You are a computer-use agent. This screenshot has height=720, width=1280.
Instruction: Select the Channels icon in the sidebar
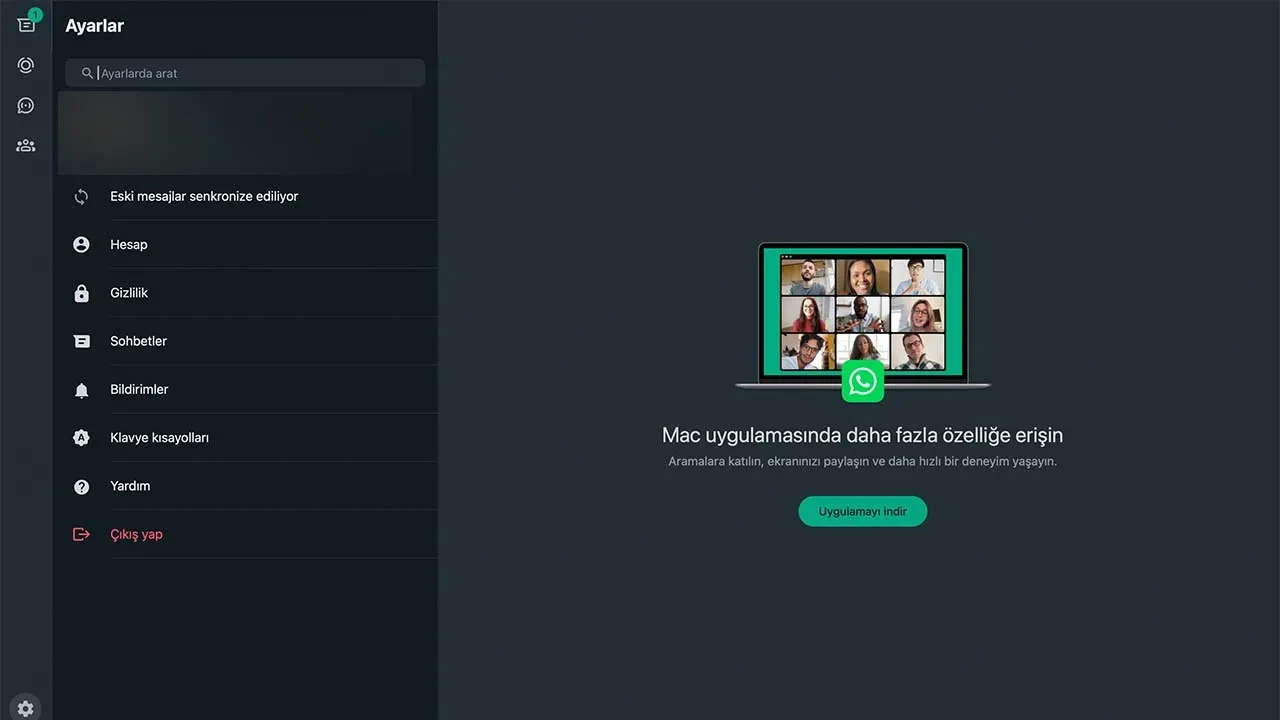pos(25,105)
